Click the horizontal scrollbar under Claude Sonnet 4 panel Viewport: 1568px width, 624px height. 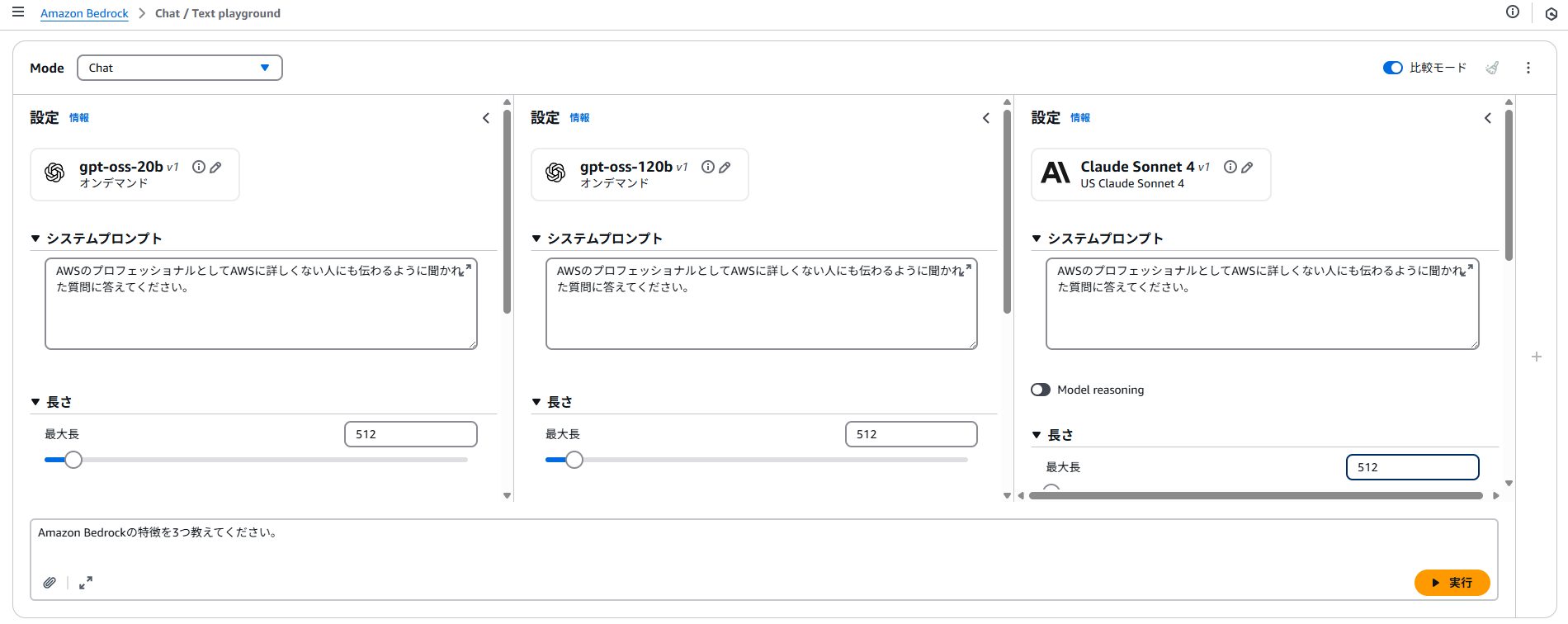pos(1255,496)
